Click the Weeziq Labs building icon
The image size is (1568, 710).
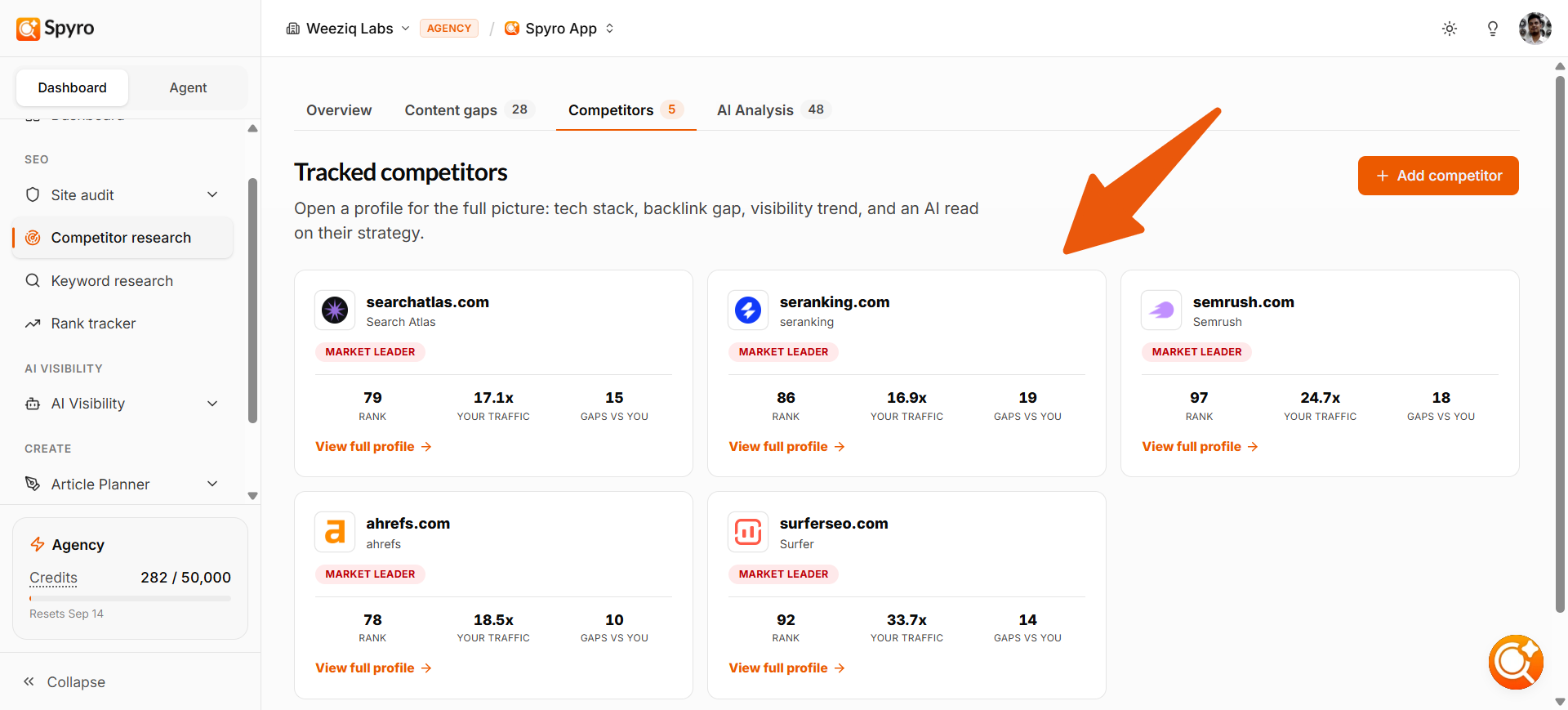pos(293,29)
